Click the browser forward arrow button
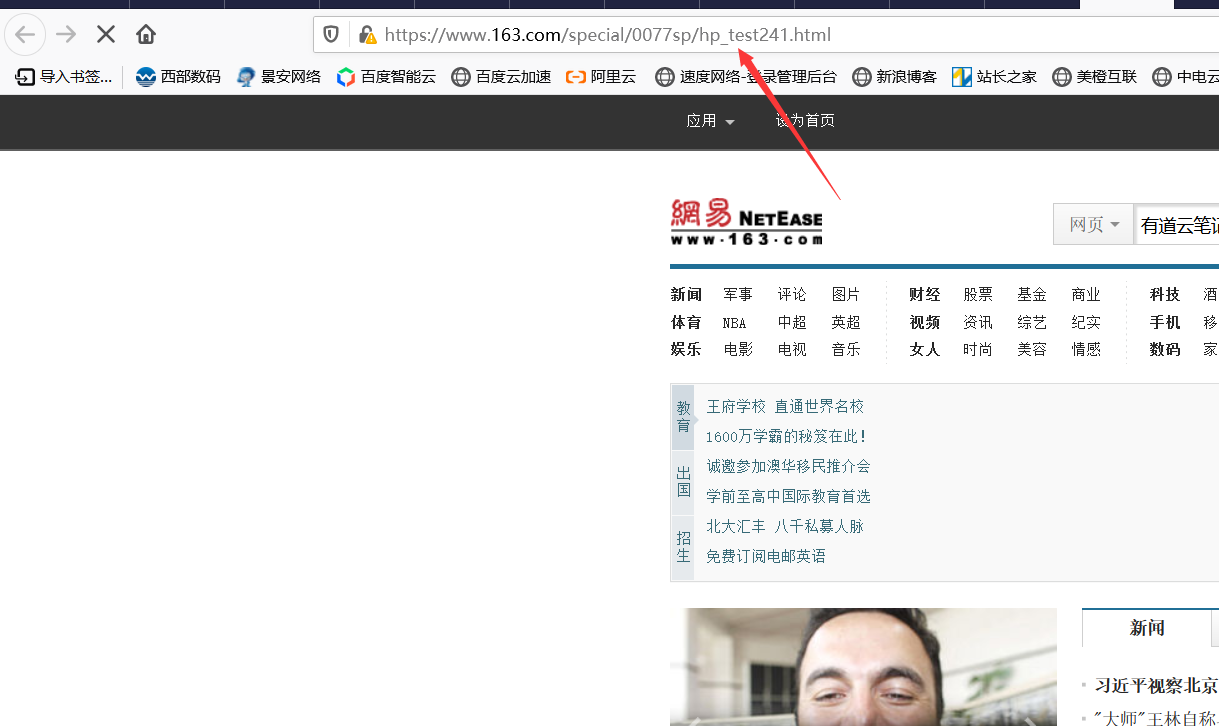This screenshot has height=726, width=1219. coord(66,35)
